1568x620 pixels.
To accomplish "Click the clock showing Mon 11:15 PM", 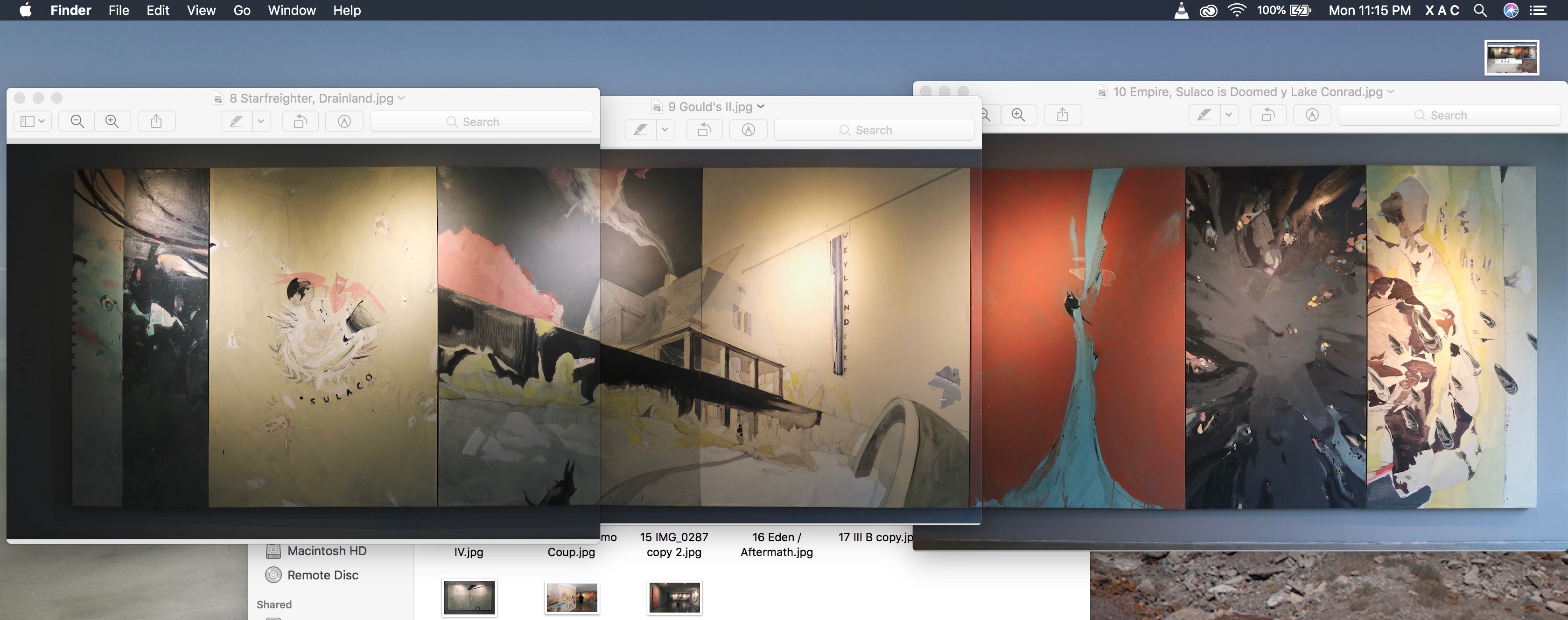I will (1370, 10).
